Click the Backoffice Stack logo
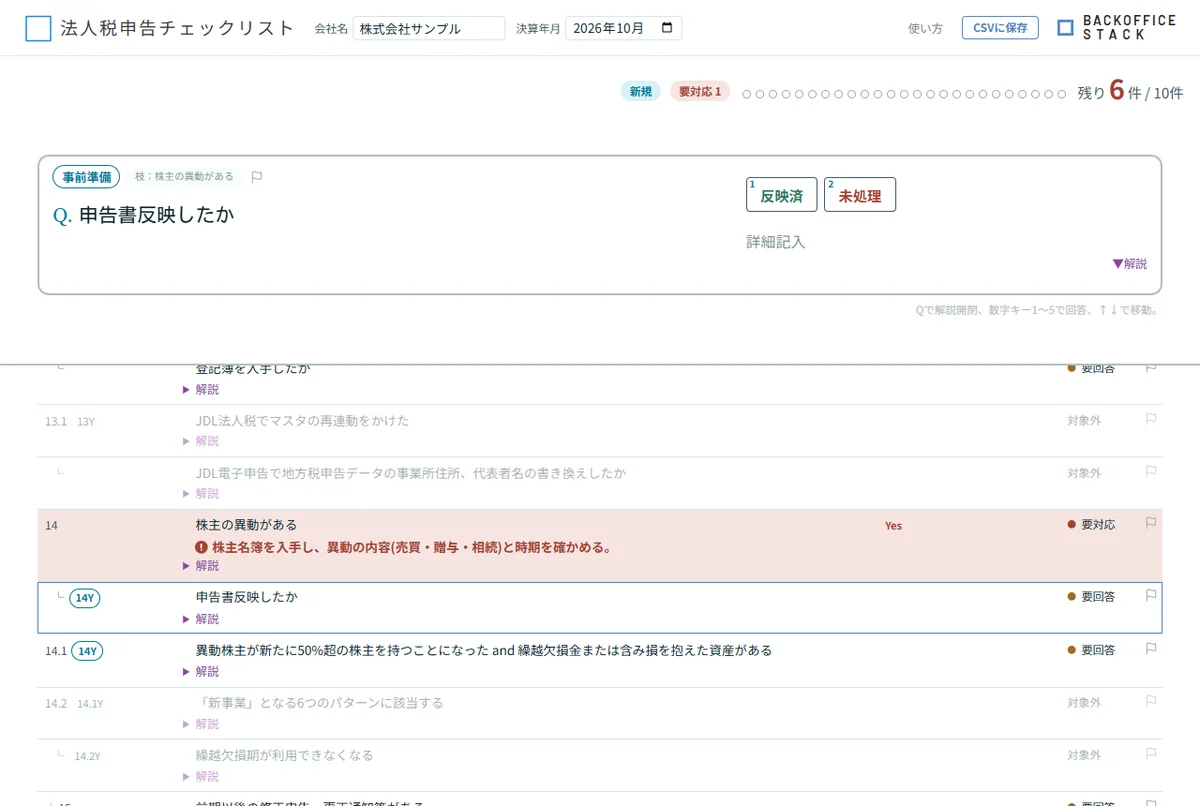The image size is (1200, 806). click(1116, 28)
